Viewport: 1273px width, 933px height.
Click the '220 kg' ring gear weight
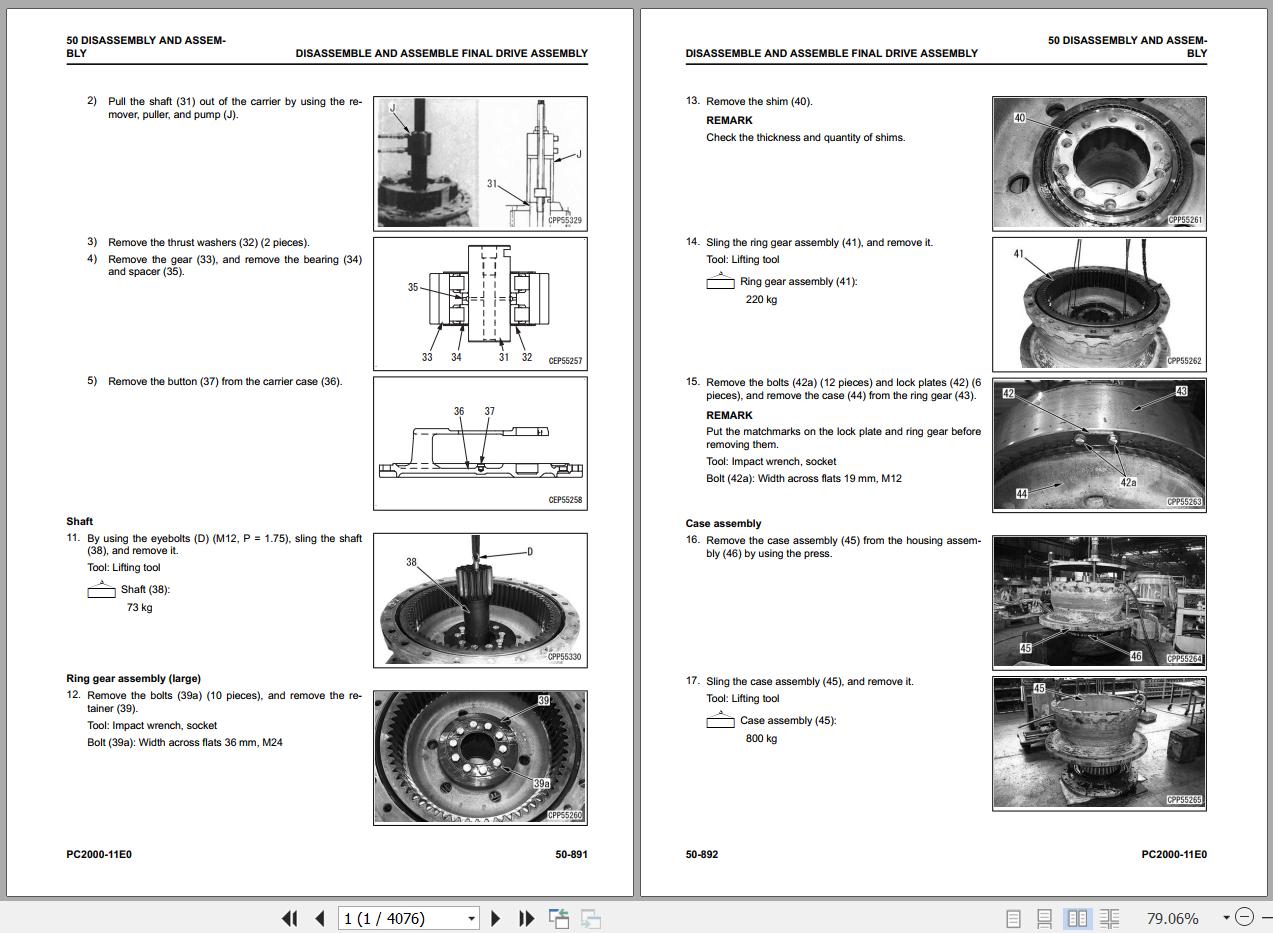[x=761, y=299]
